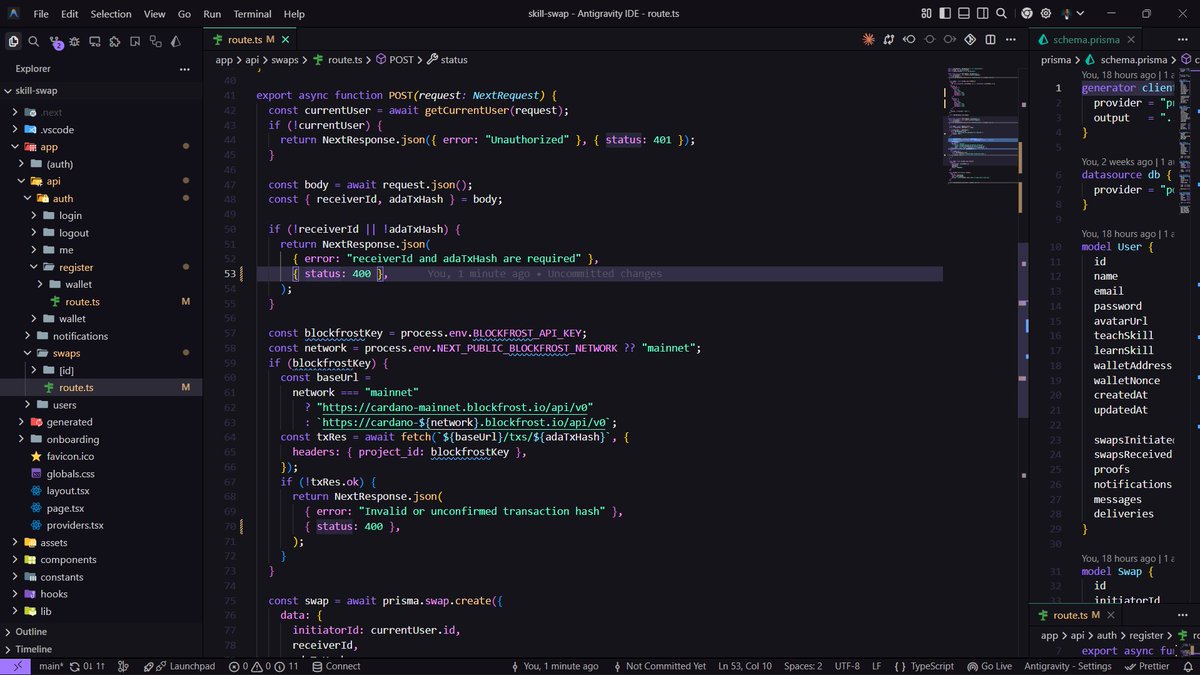Click the sync changes icon in status bar

(x=86, y=666)
